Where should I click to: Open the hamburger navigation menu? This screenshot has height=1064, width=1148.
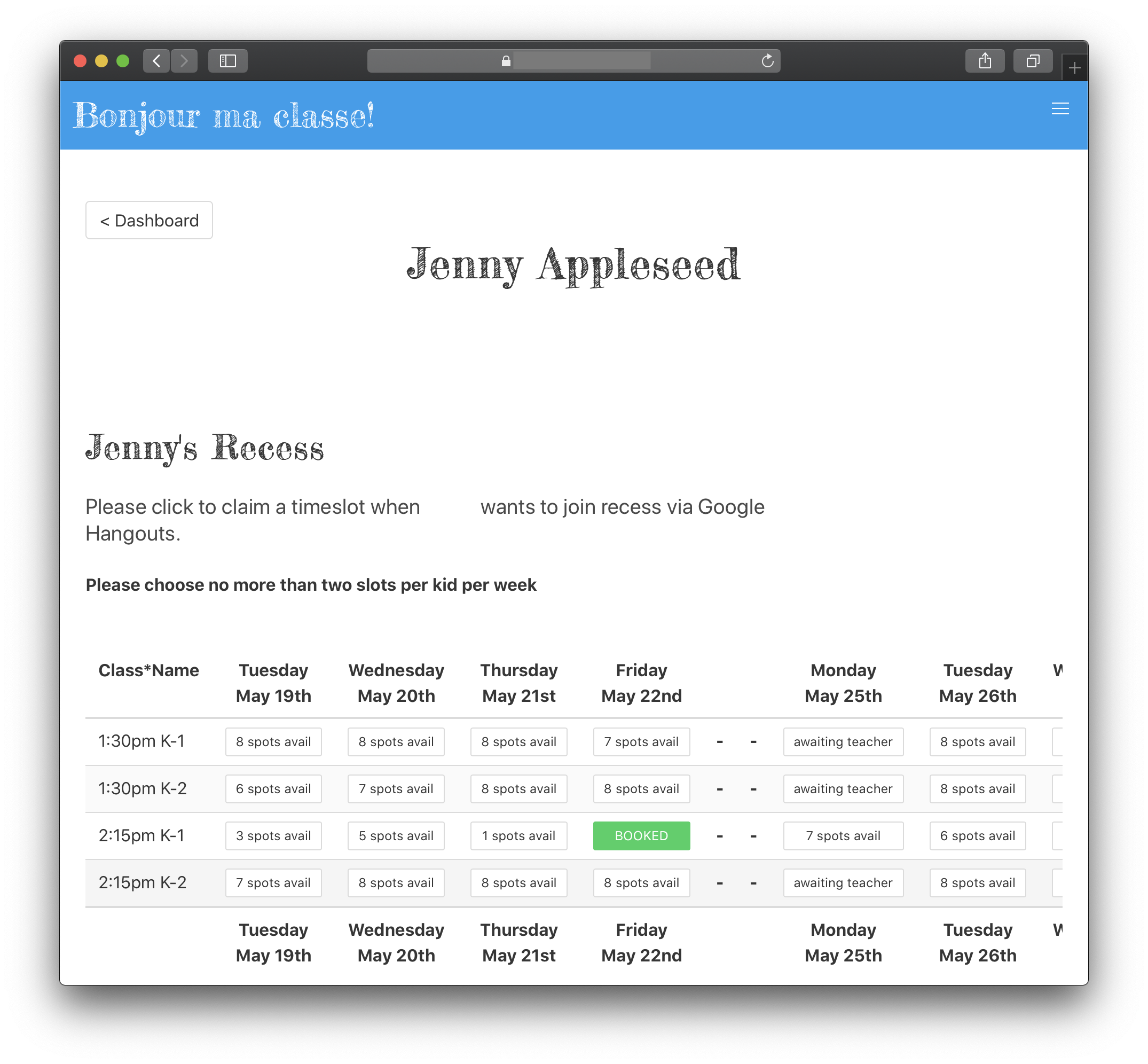click(1059, 109)
